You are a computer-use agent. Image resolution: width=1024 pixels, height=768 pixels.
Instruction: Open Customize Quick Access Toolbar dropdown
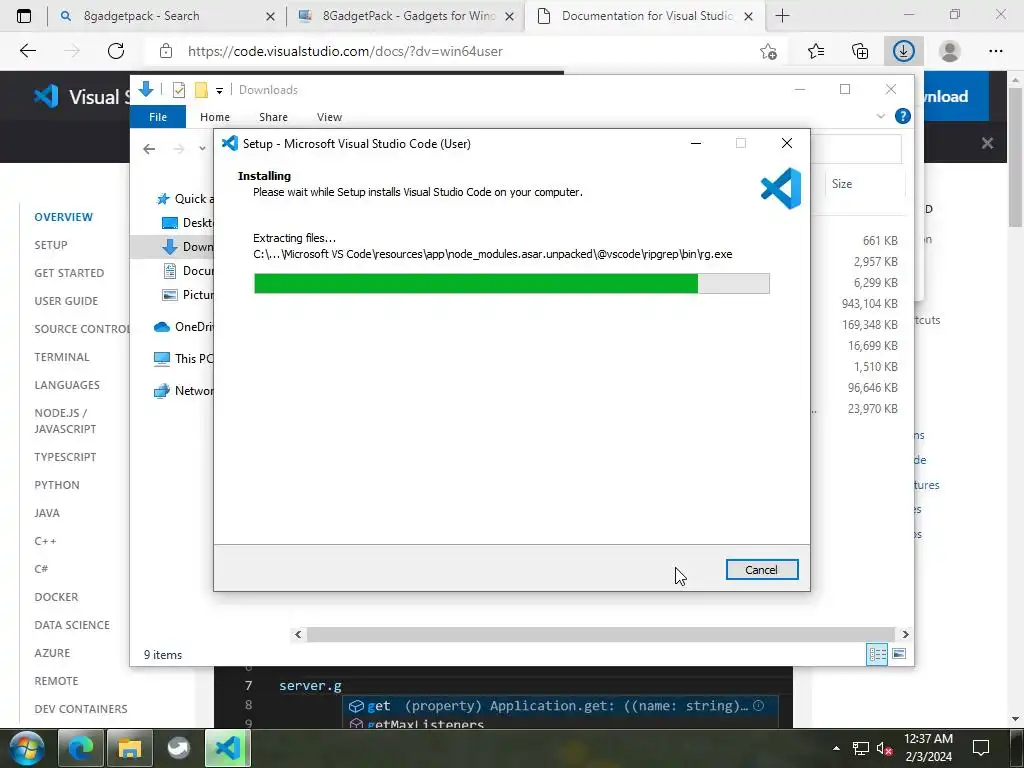coord(219,91)
